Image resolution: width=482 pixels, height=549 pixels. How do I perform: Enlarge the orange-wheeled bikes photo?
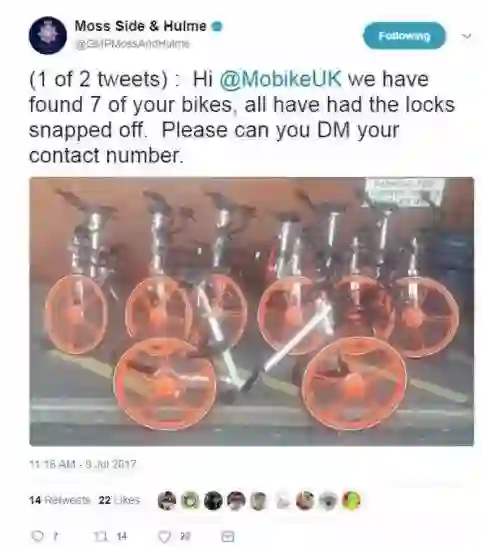coord(251,311)
